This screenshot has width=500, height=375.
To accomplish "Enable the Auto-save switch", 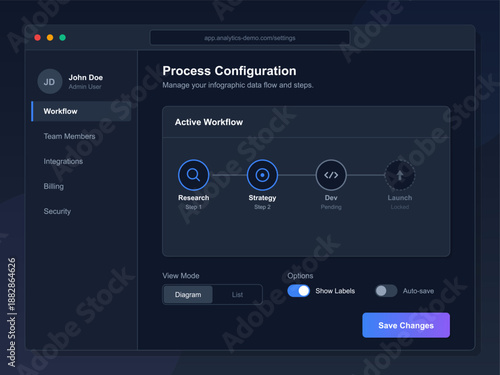I will [386, 291].
